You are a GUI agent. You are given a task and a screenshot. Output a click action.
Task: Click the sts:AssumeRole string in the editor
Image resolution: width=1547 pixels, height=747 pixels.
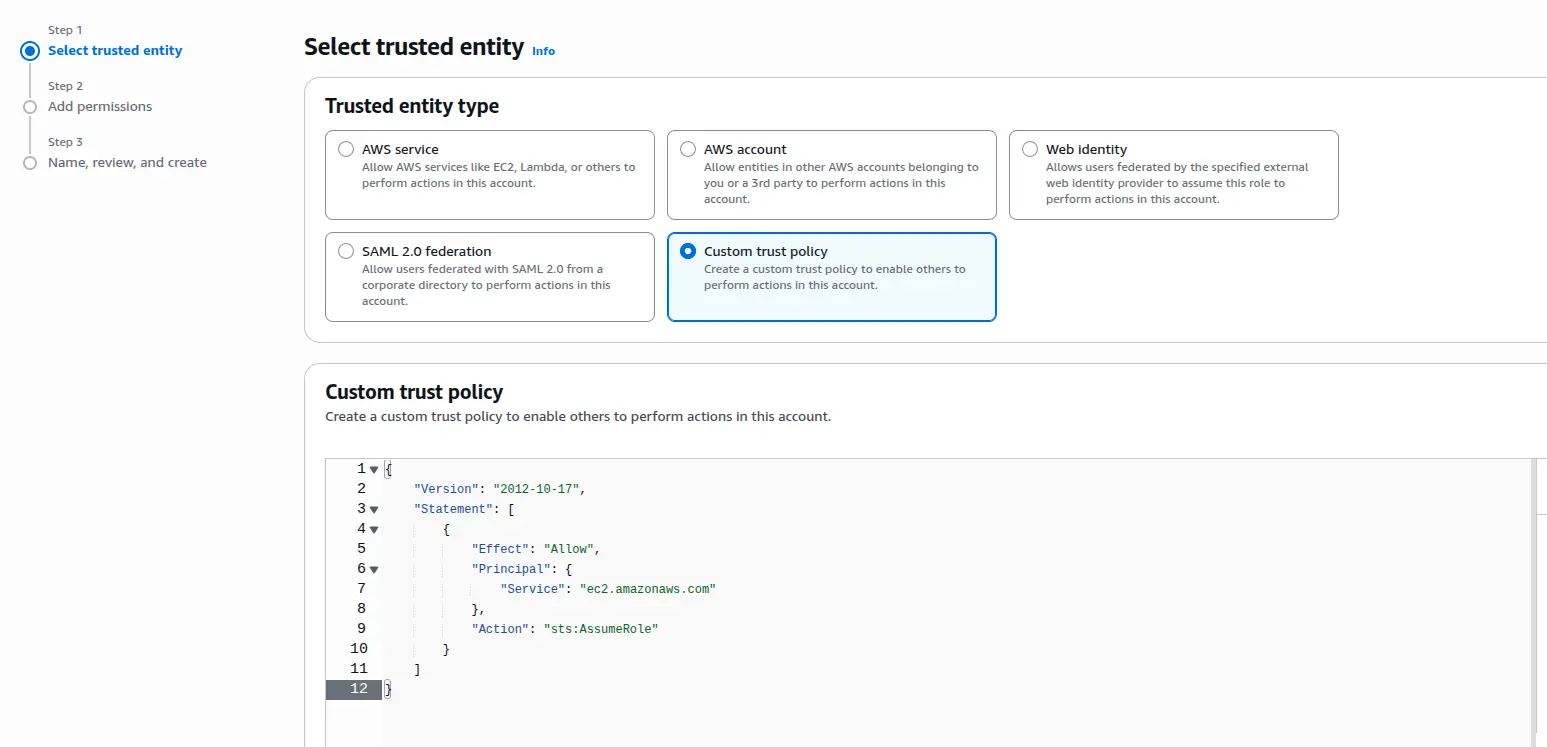(601, 628)
